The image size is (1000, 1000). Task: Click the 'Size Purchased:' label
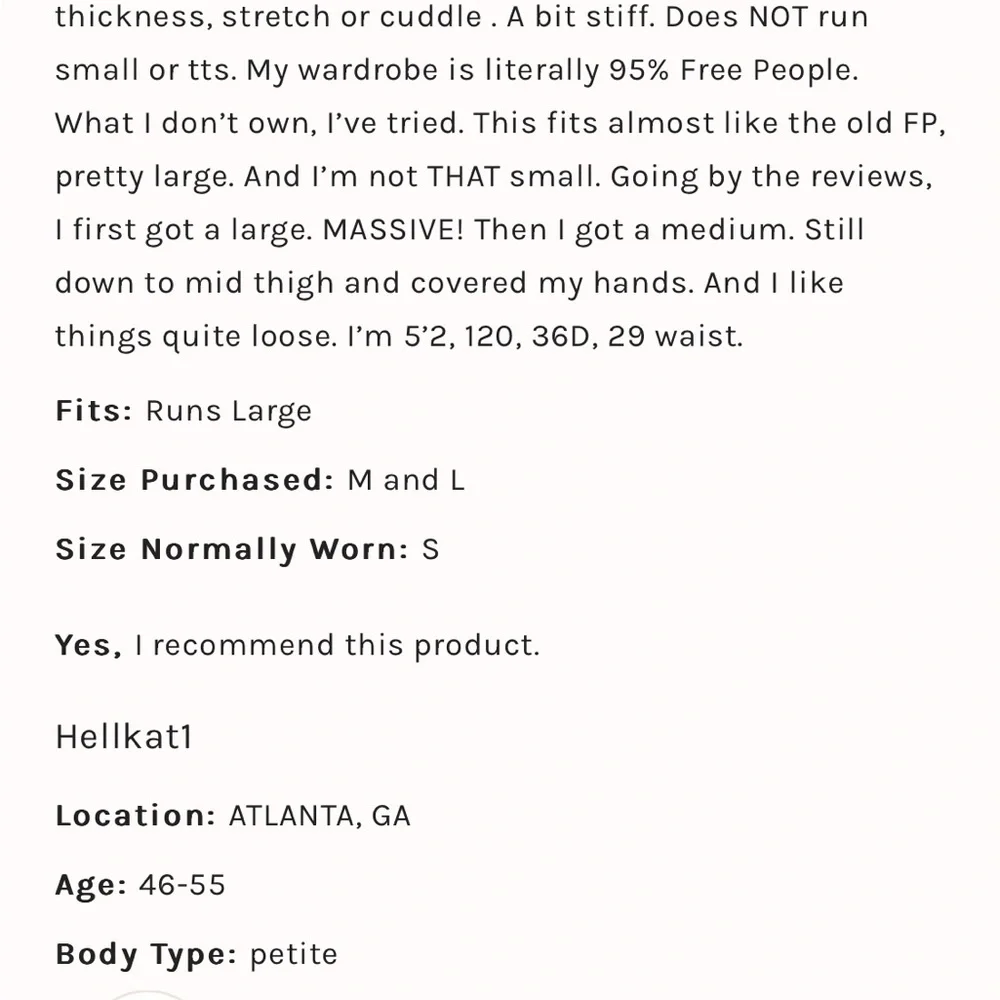pyautogui.click(x=195, y=480)
